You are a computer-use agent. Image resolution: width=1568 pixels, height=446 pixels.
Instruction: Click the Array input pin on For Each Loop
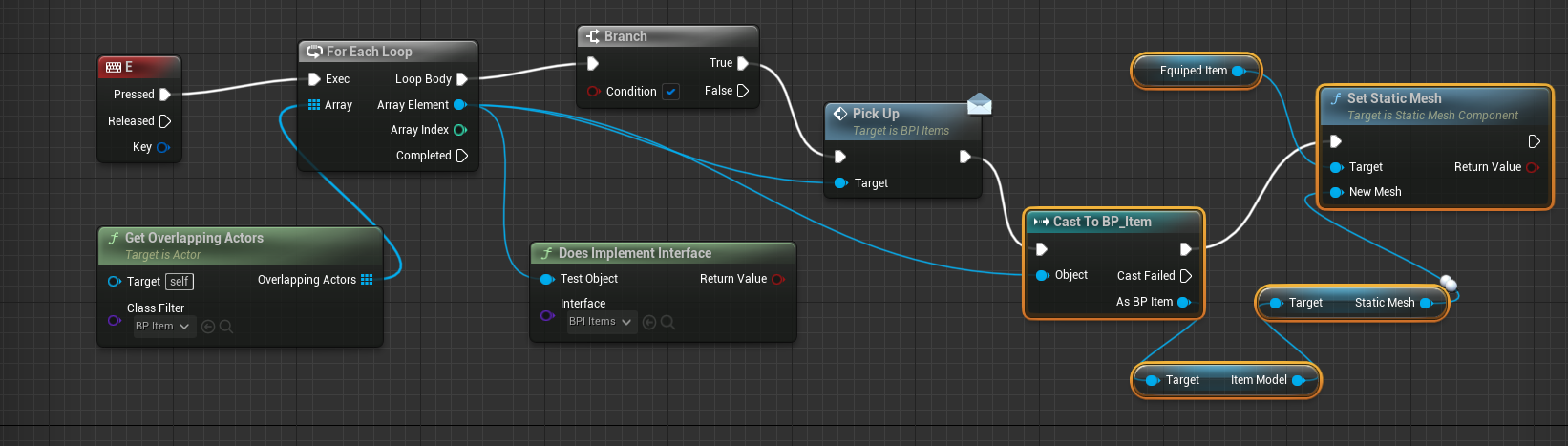tap(314, 105)
